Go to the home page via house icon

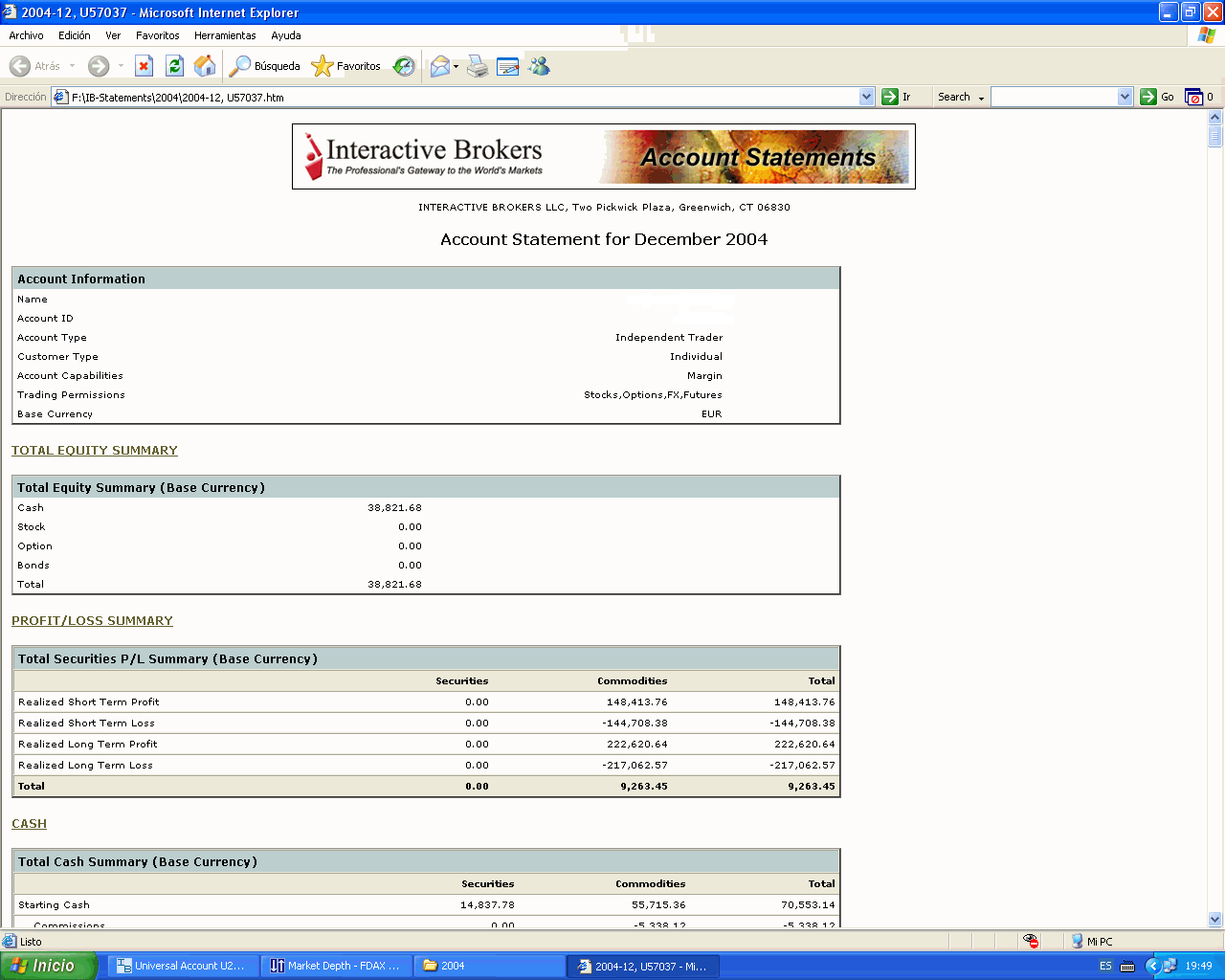click(x=205, y=66)
